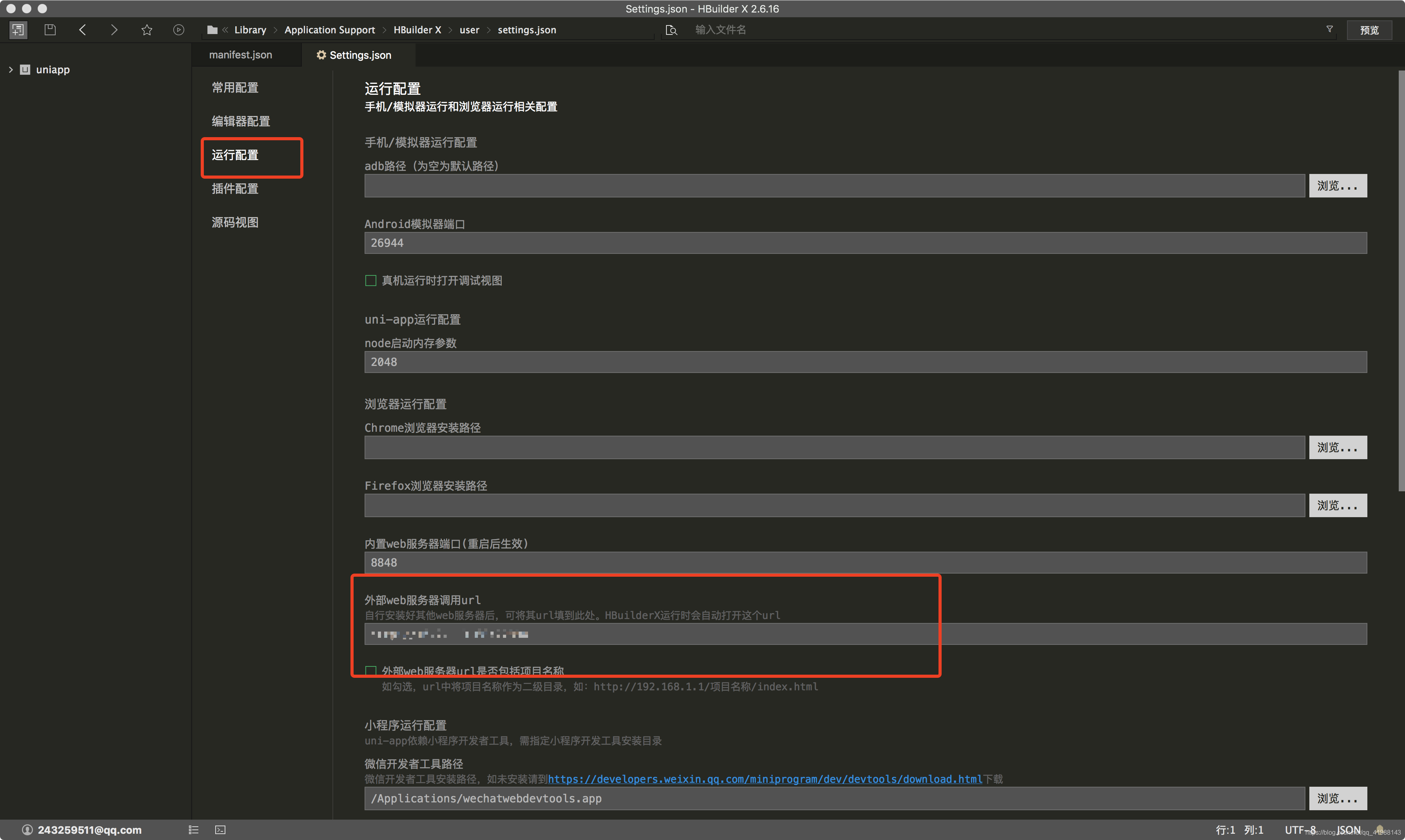1405x840 pixels.
Task: Open the weixin devtools download link
Action: [x=764, y=779]
